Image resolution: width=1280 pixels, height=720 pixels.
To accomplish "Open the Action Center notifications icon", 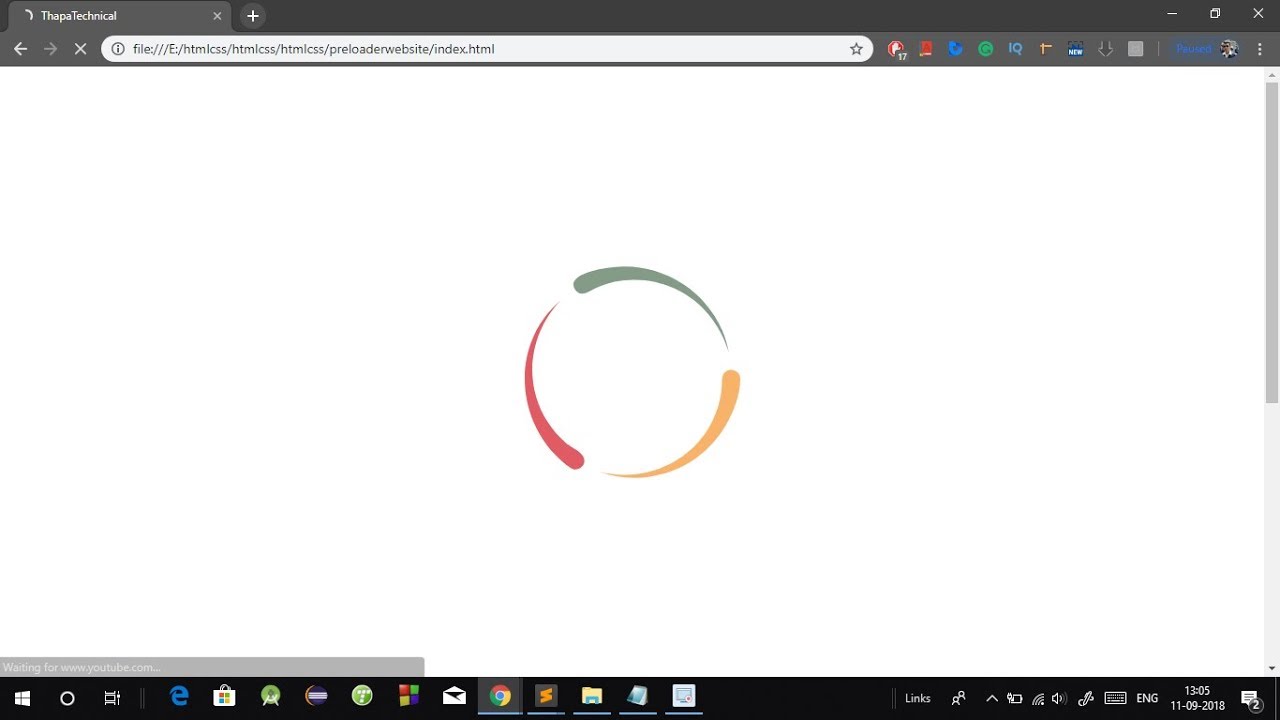I will tap(1251, 698).
